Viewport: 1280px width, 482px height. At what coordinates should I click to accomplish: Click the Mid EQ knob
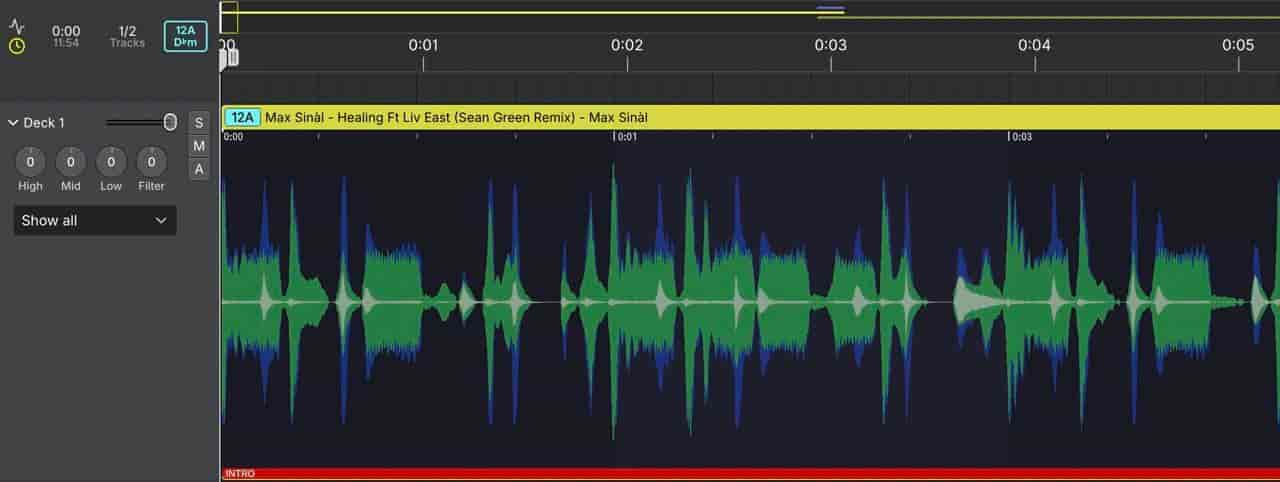click(70, 161)
